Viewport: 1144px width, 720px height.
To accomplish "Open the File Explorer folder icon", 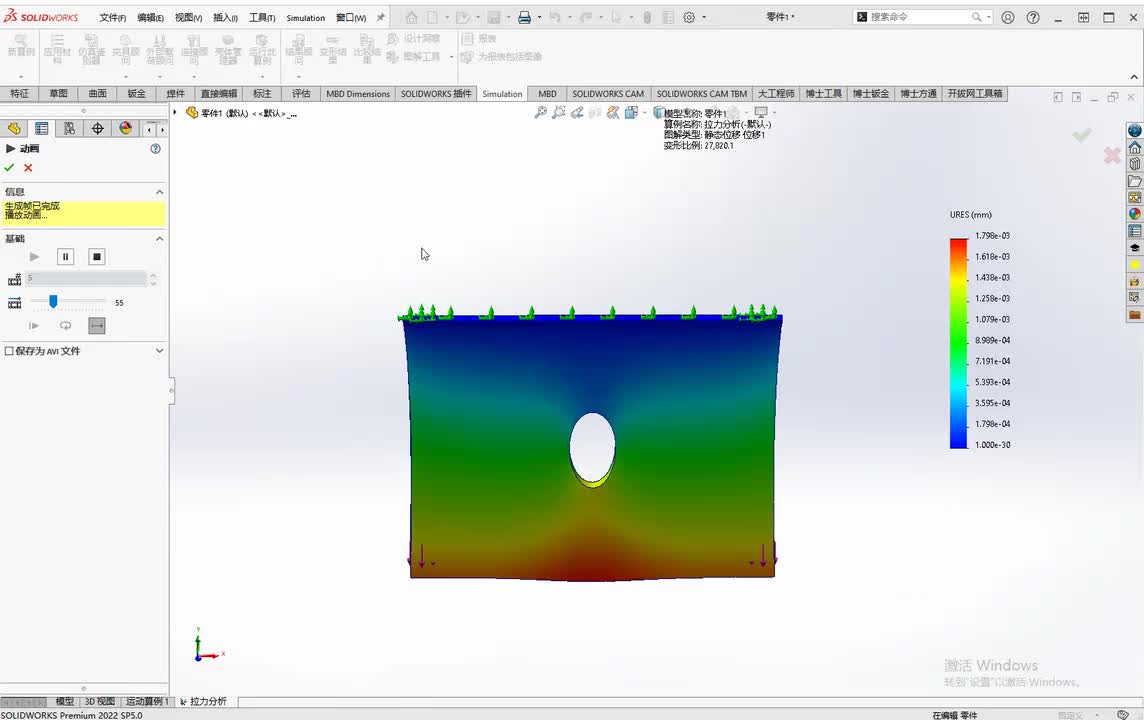I will click(1135, 181).
